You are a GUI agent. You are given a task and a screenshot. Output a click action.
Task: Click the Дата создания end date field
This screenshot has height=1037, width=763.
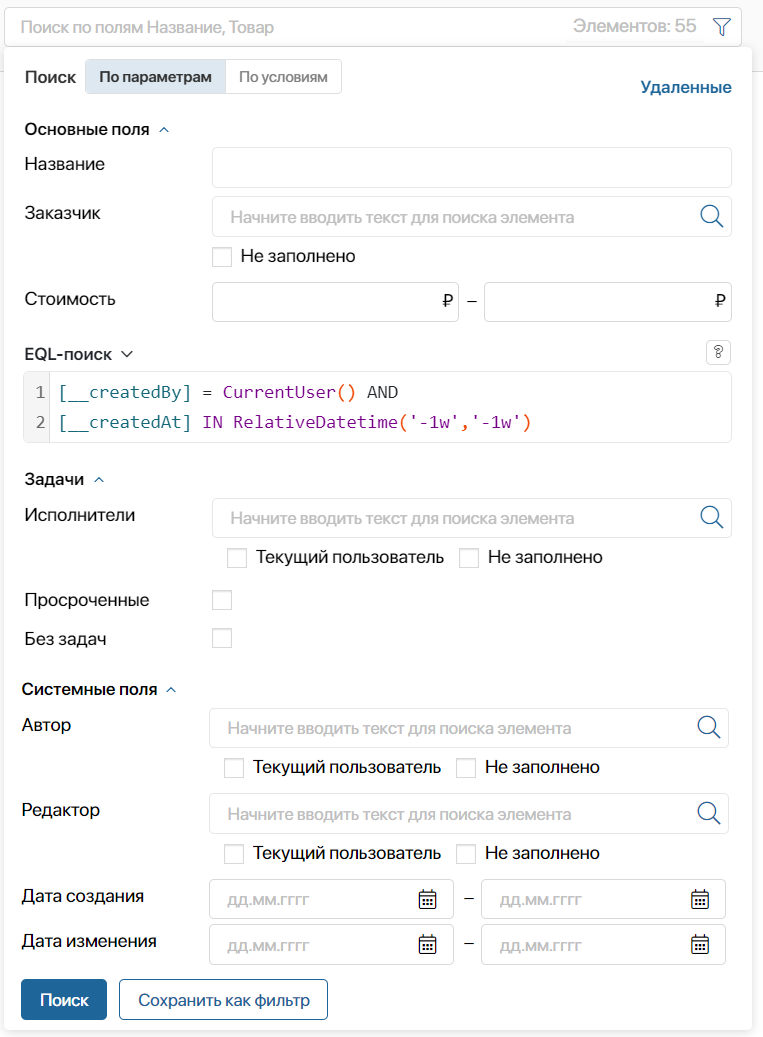pos(603,899)
